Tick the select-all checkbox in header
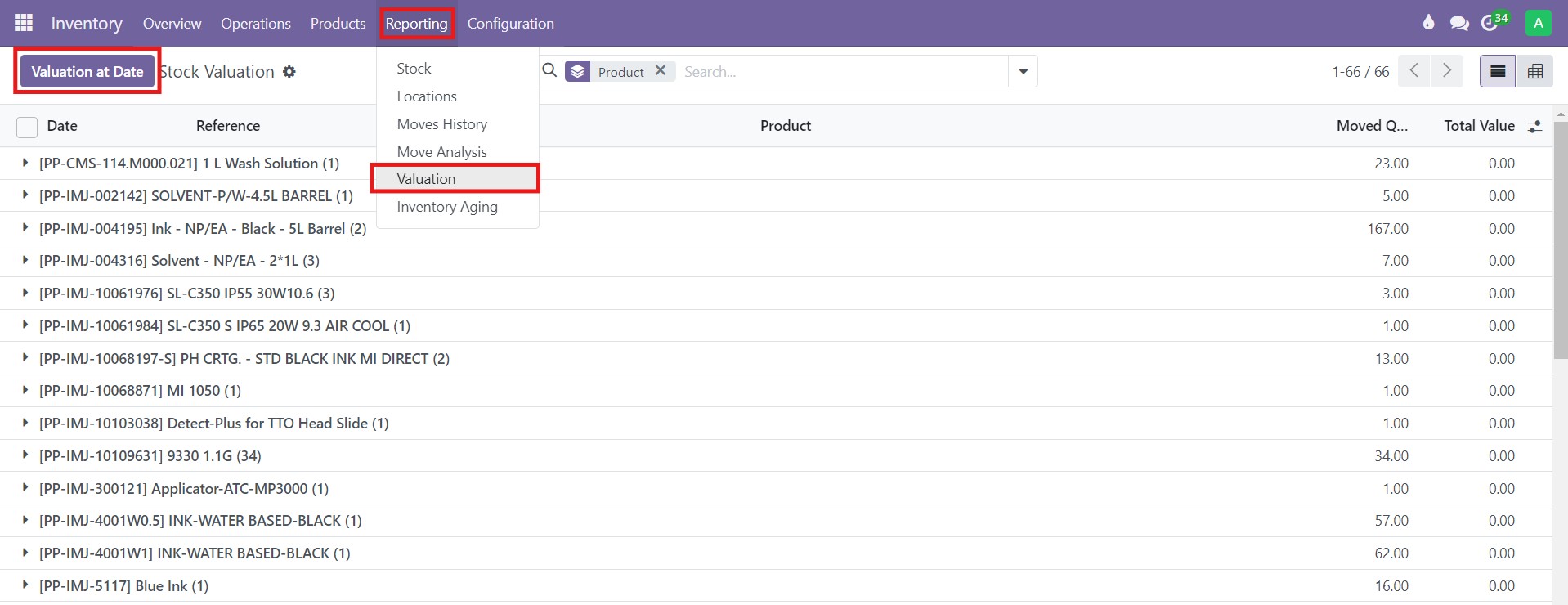This screenshot has width=1568, height=605. point(27,127)
